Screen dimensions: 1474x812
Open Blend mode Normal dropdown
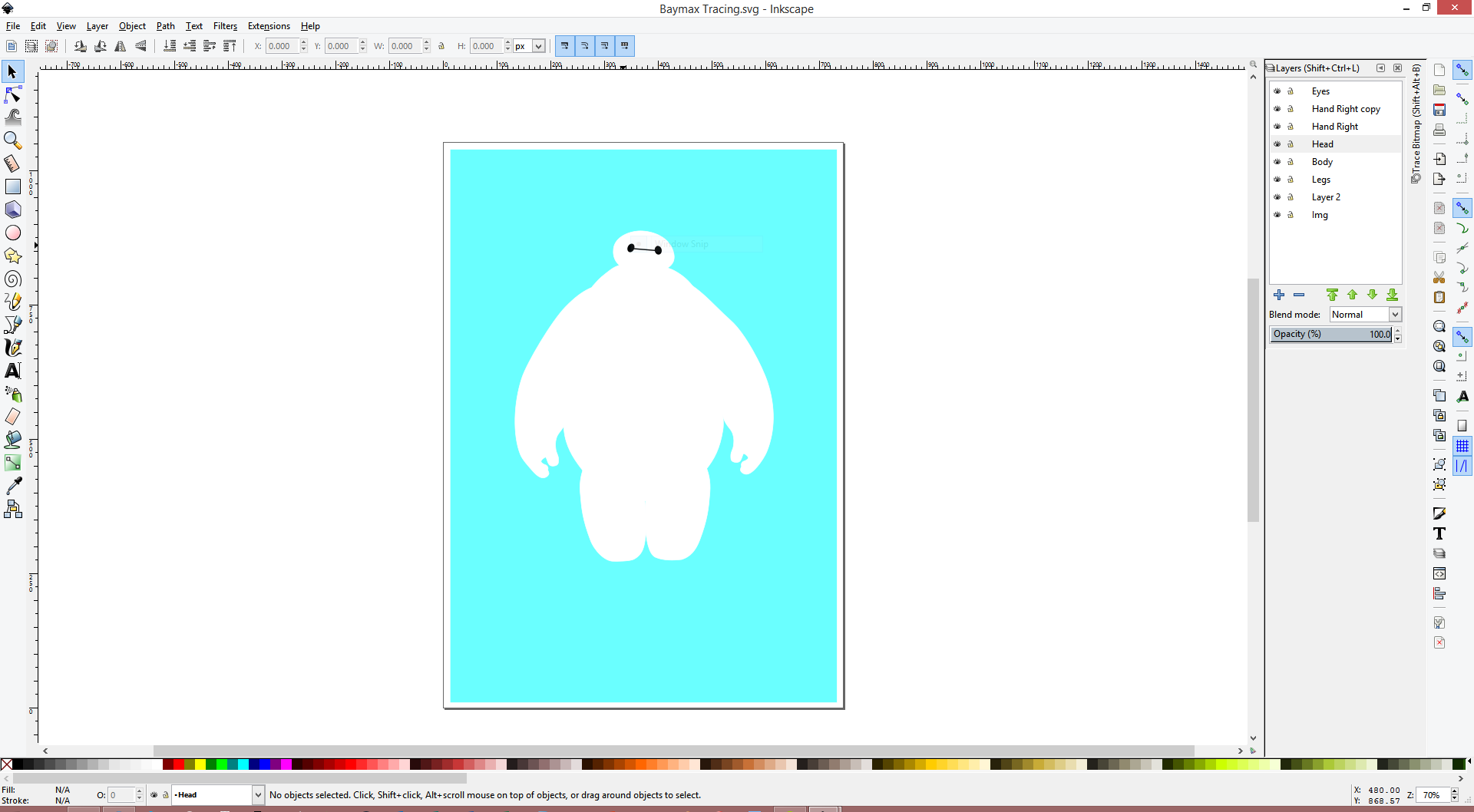coord(1366,315)
